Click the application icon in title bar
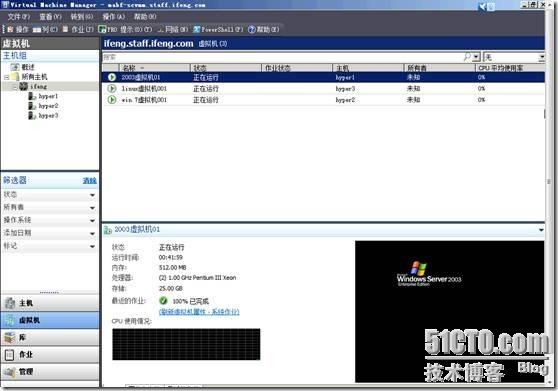The height and width of the screenshot is (391, 558). pos(5,5)
